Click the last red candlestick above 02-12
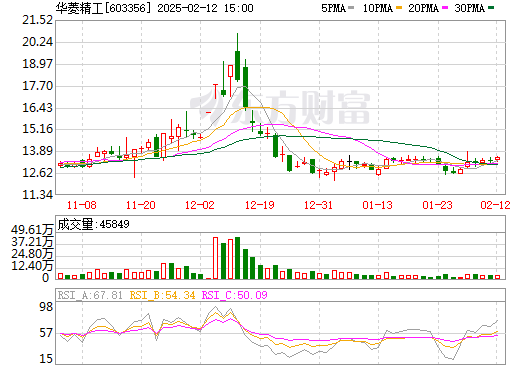520x365 pixels. 497,159
